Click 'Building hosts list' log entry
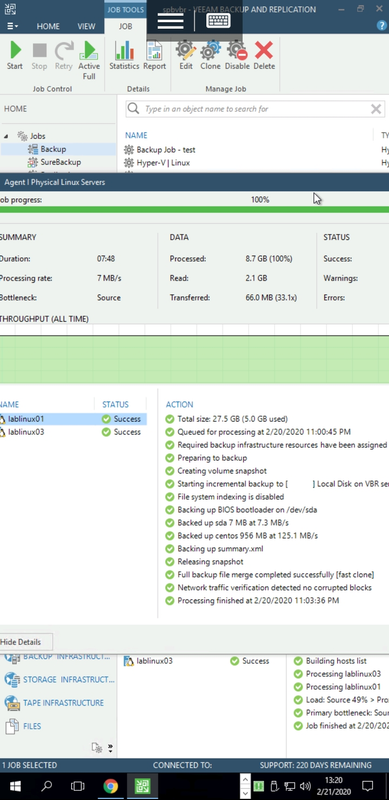This screenshot has width=389, height=800. [x=330, y=661]
